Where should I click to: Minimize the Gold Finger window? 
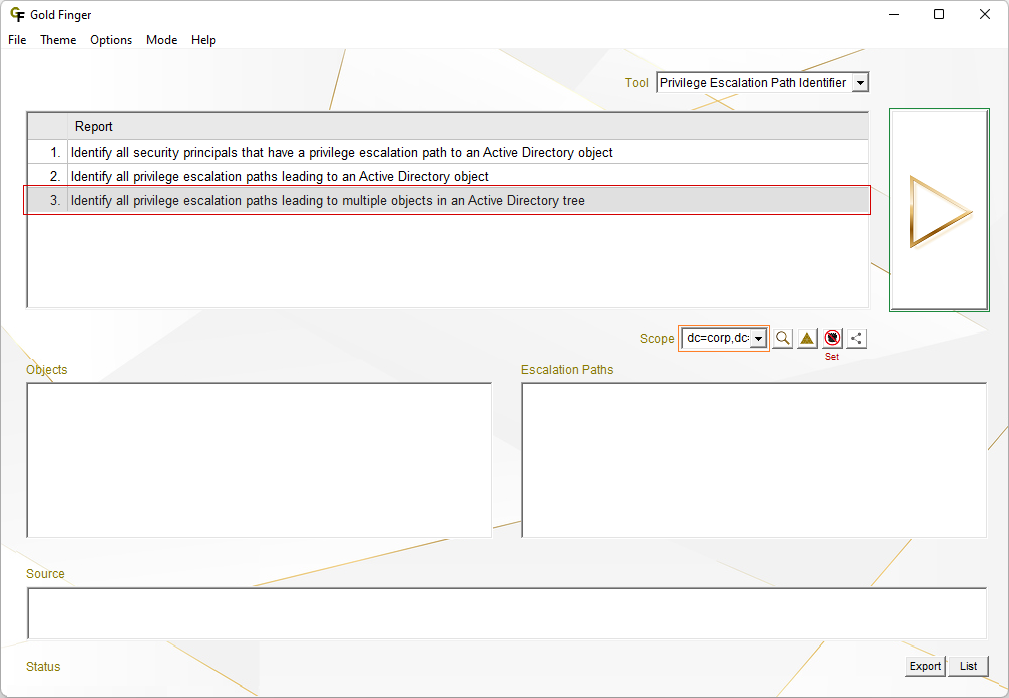(894, 14)
